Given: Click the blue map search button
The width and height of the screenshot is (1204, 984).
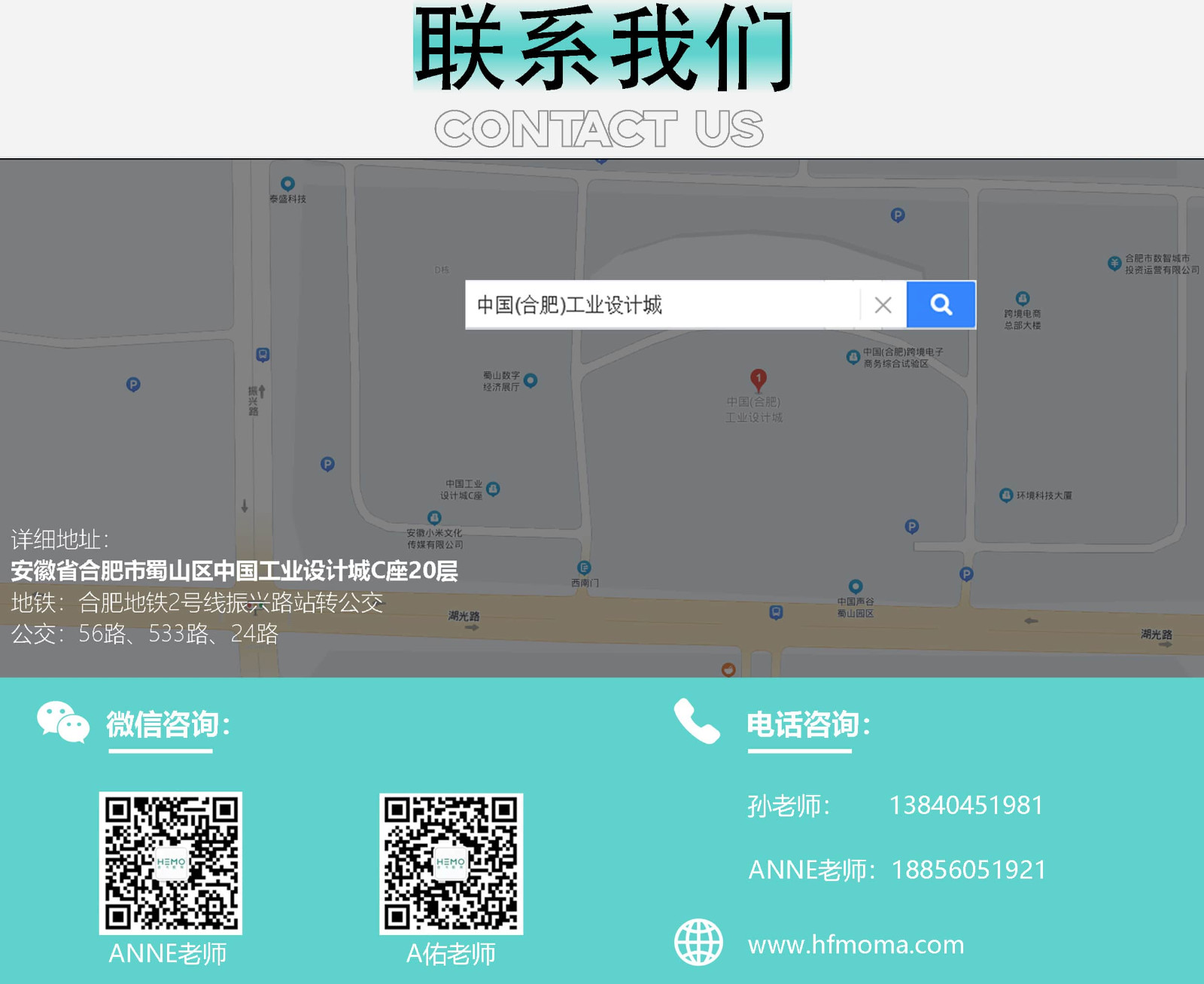Looking at the screenshot, I should click(941, 304).
